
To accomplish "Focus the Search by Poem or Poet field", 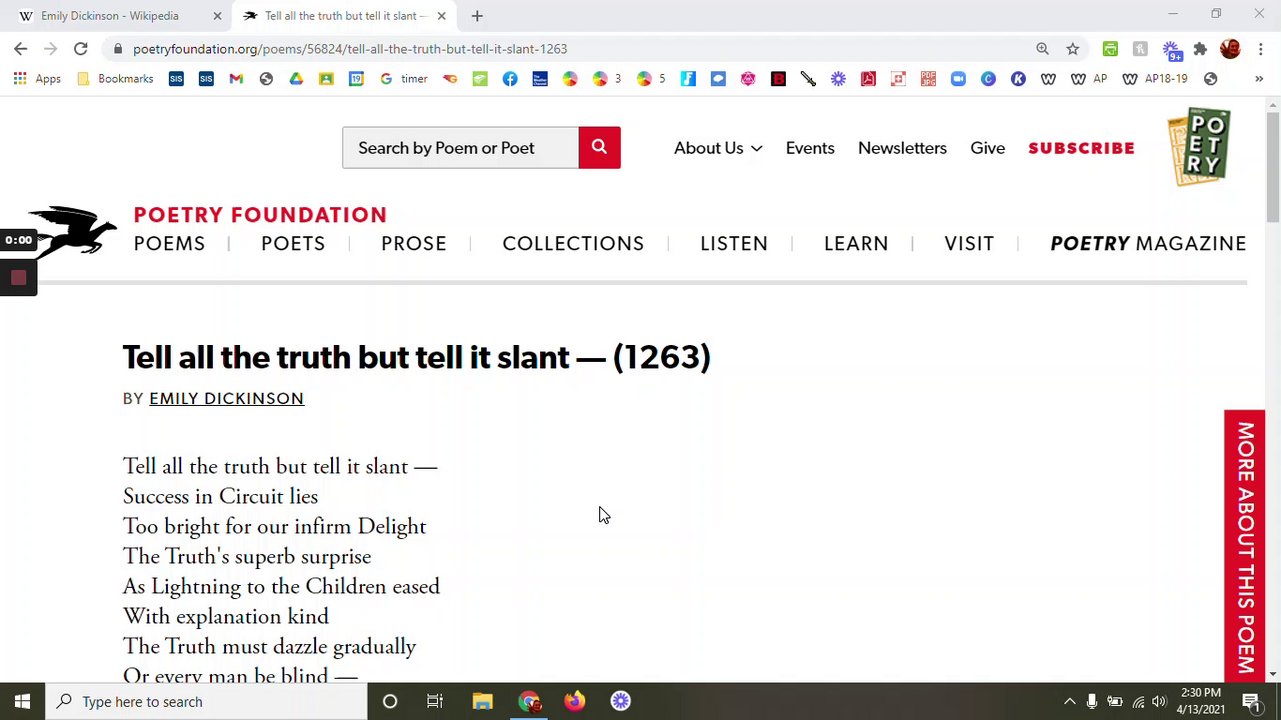I will (x=460, y=148).
